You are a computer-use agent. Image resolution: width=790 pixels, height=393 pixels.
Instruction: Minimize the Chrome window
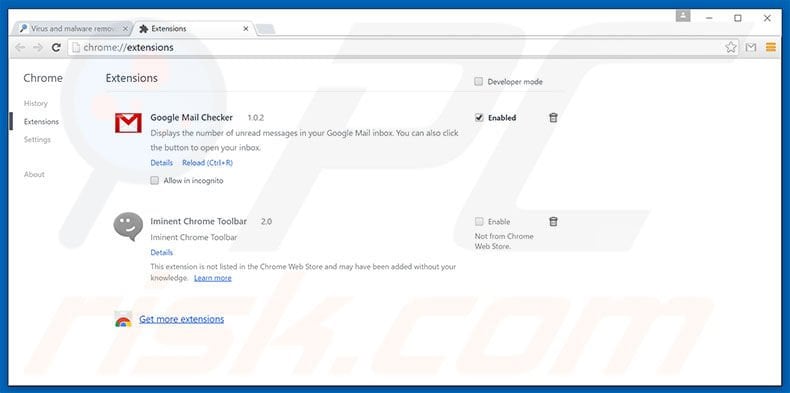pos(709,18)
